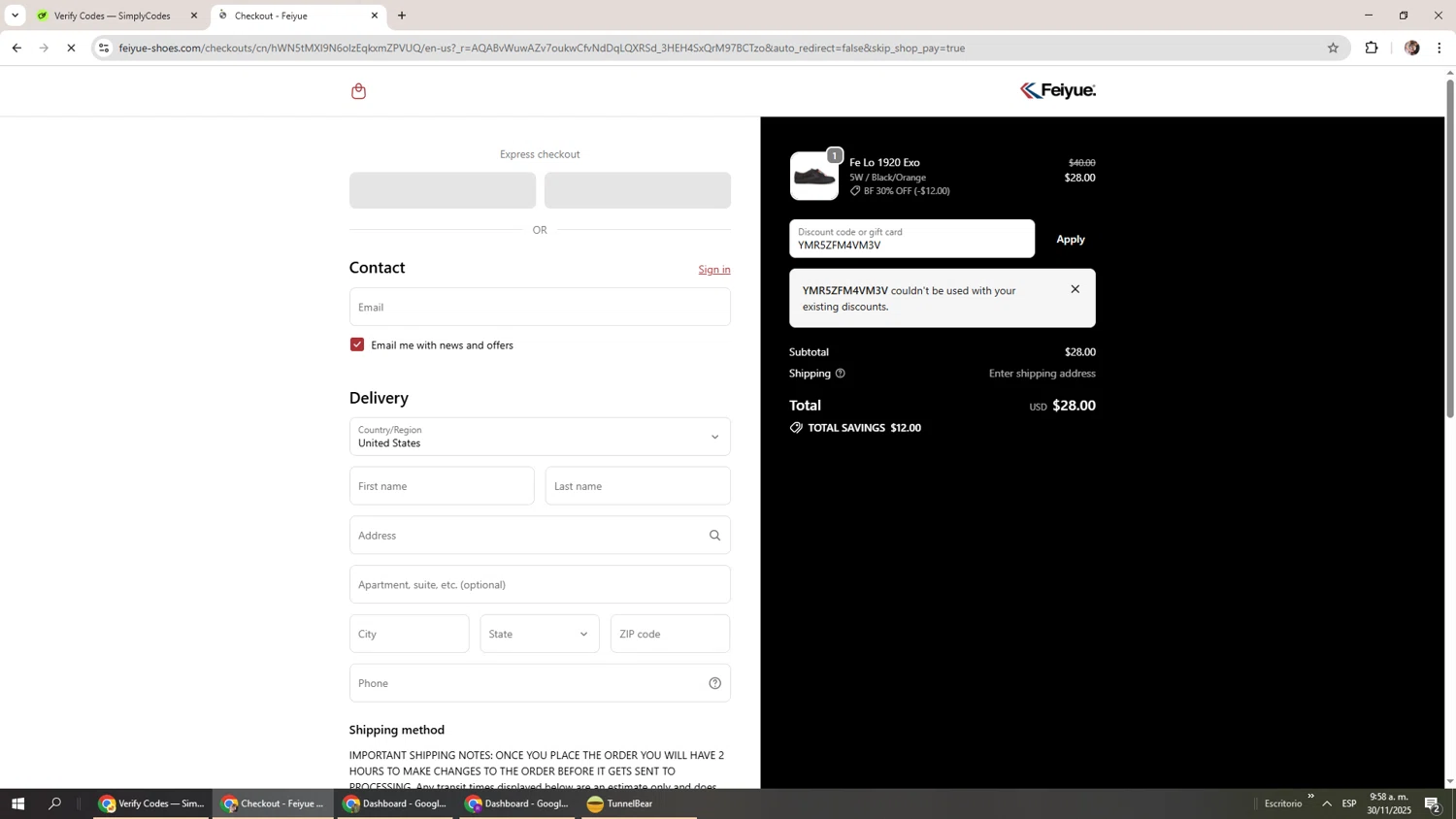Image resolution: width=1456 pixels, height=819 pixels.
Task: Open the tab search dropdown arrow
Action: 15,16
